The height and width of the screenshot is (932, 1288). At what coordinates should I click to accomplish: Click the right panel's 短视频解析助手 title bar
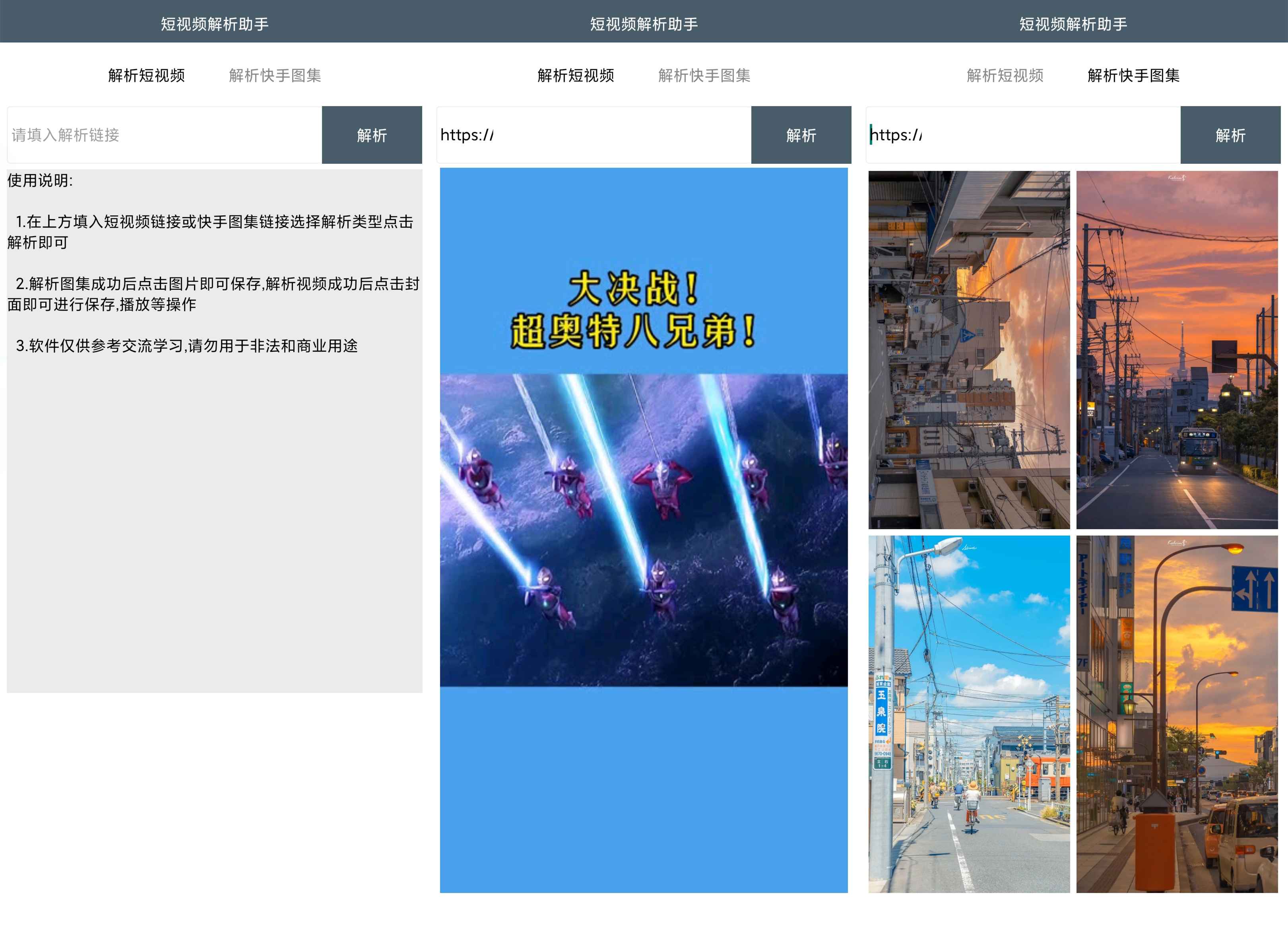[1073, 24]
